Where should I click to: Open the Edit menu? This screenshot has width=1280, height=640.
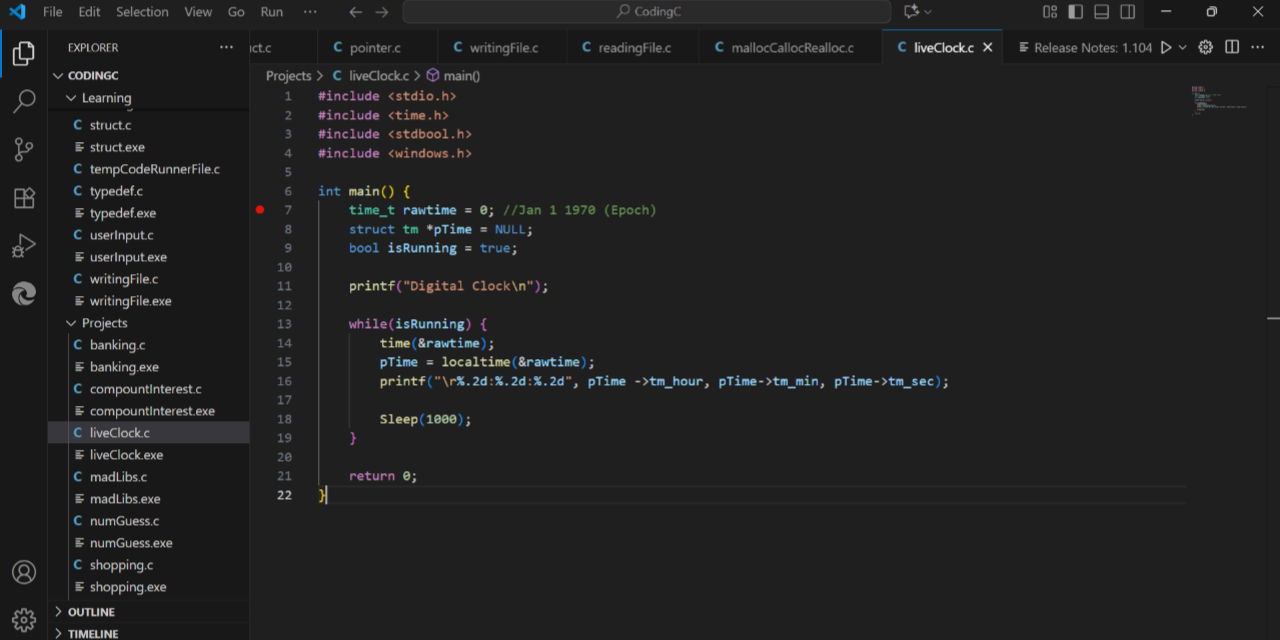(89, 12)
